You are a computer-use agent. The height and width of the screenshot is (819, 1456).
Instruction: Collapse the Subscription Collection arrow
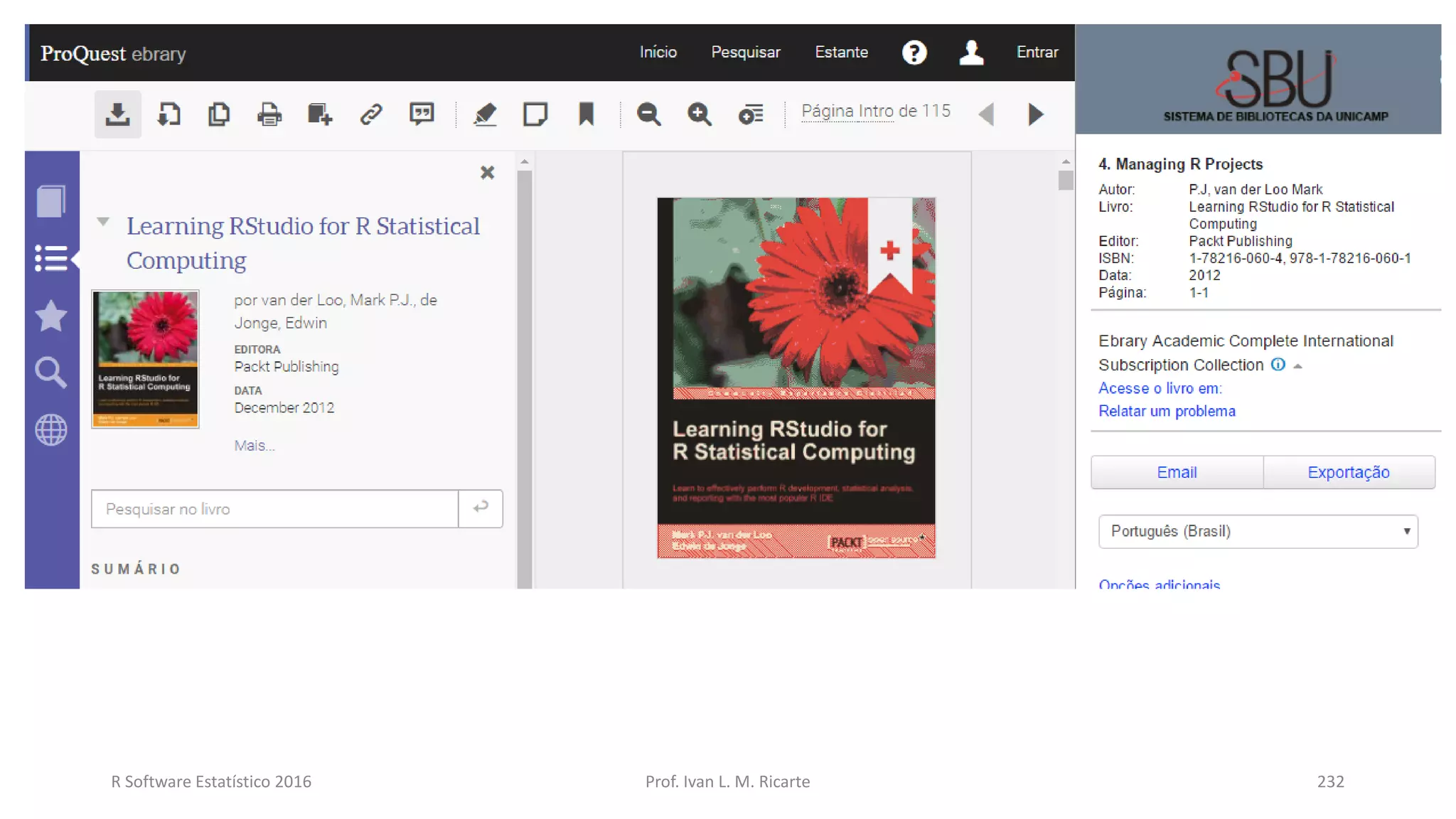pos(1297,366)
